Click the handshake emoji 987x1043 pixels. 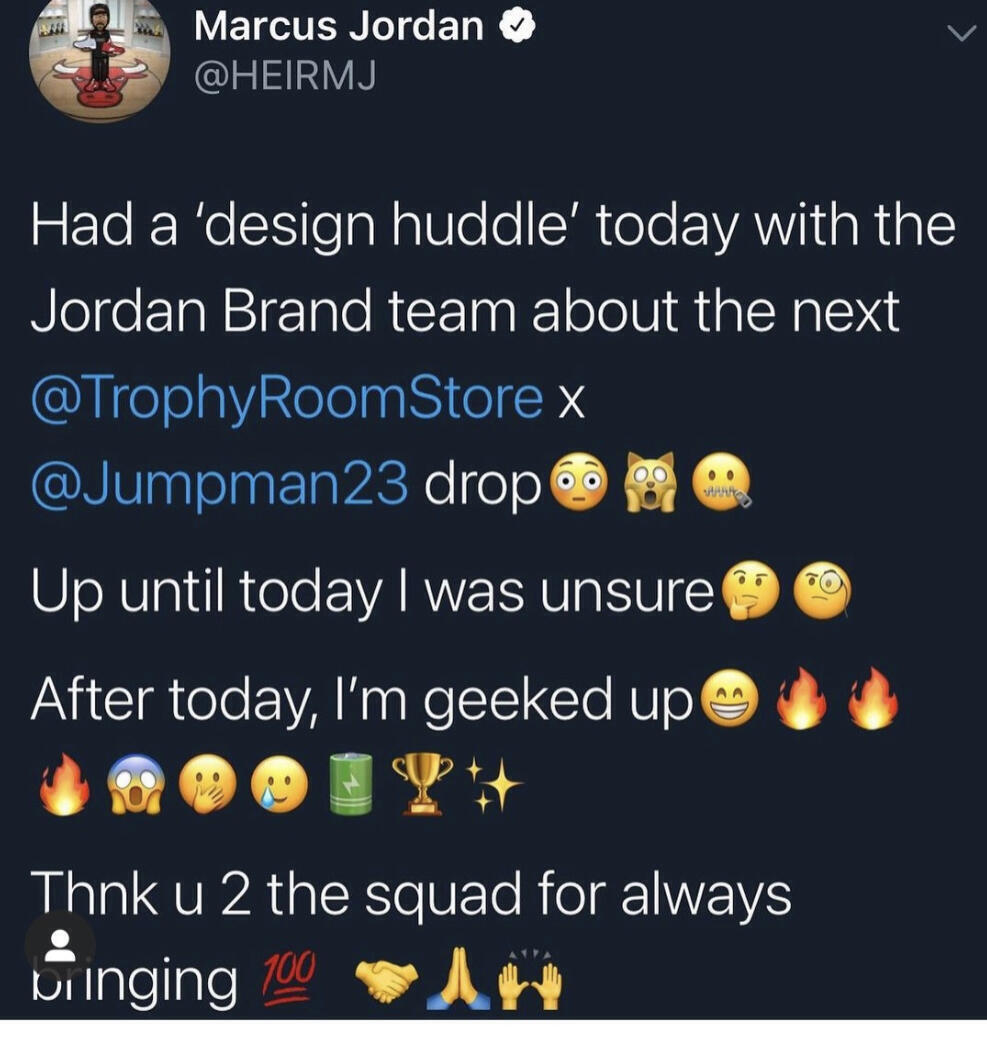coord(386,981)
